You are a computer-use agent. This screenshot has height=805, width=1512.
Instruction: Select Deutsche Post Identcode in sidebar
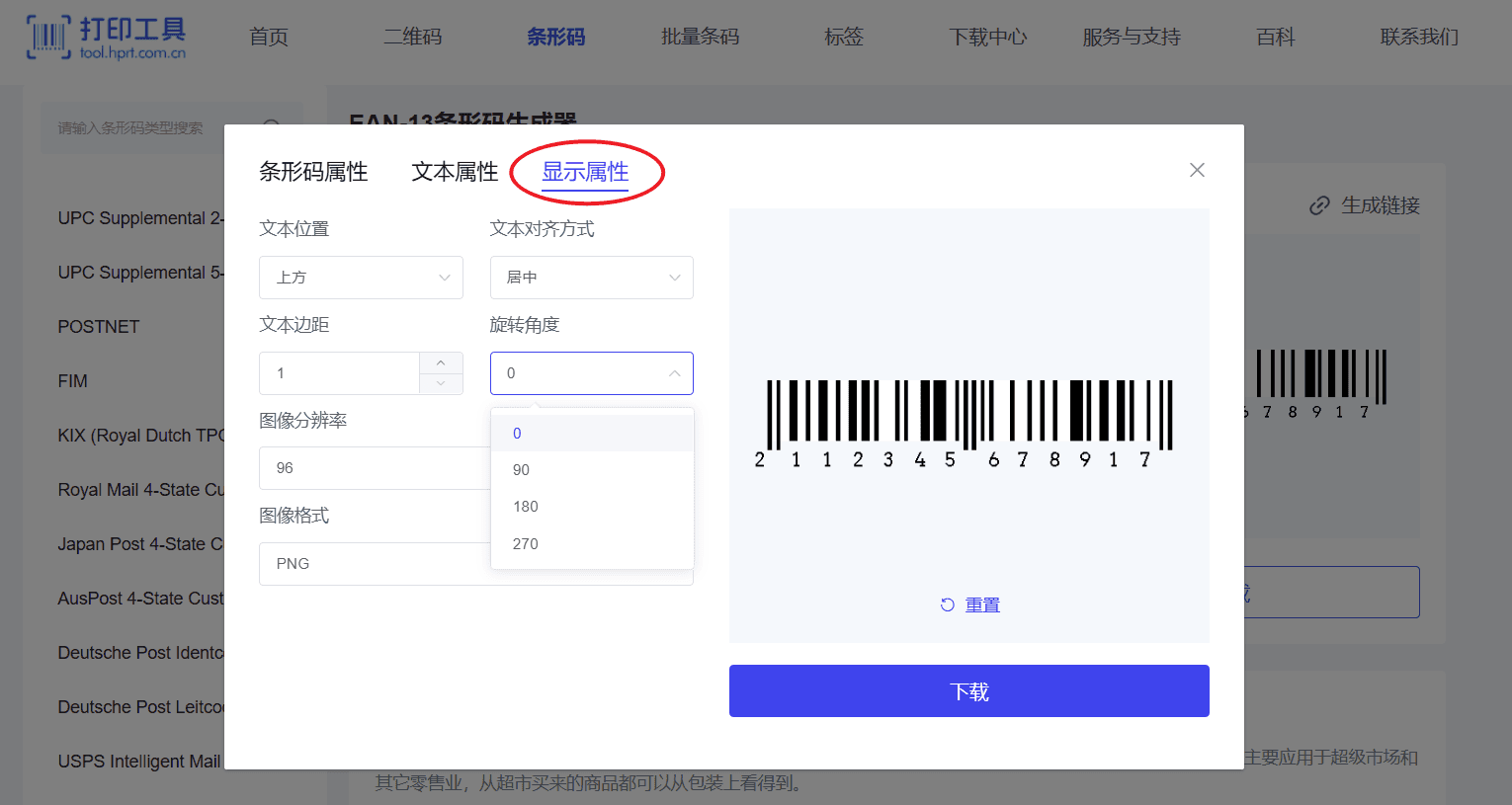click(140, 653)
